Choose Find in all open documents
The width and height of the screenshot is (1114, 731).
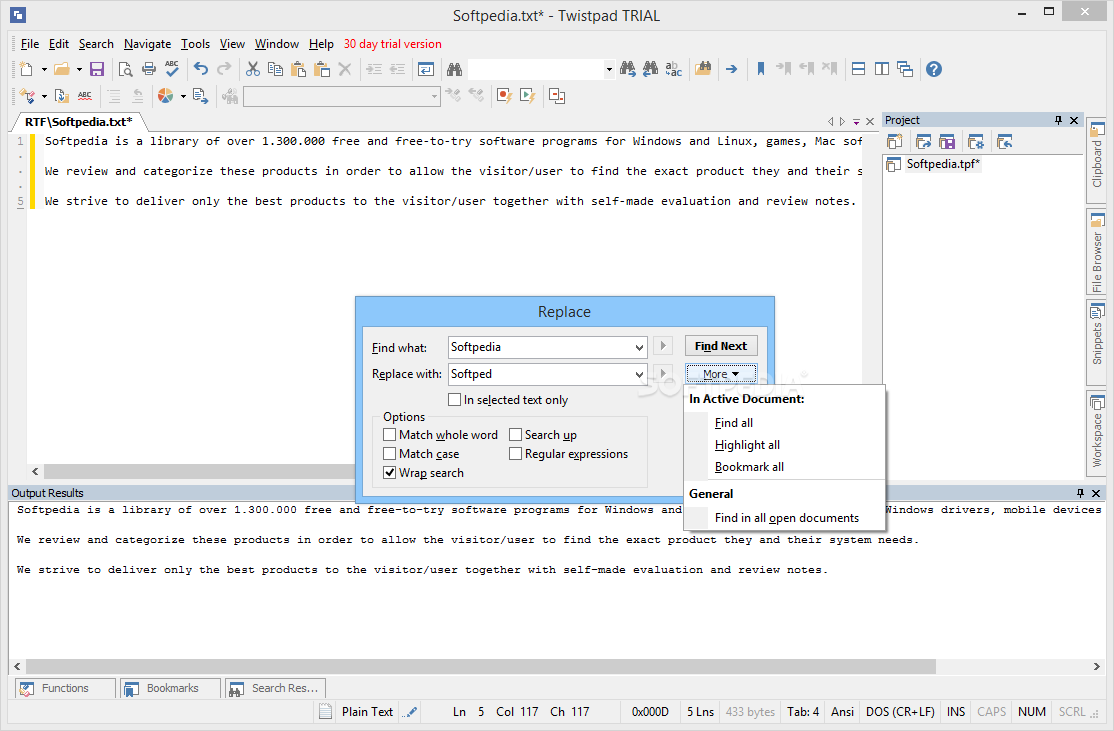(x=786, y=518)
